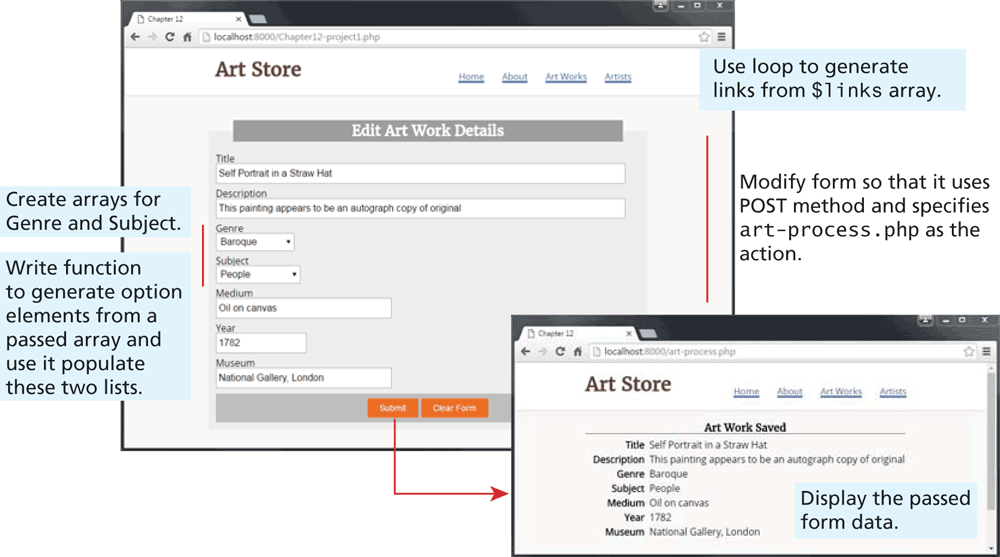Open the Subject dropdown showing People
This screenshot has width=1000, height=557.
258,274
